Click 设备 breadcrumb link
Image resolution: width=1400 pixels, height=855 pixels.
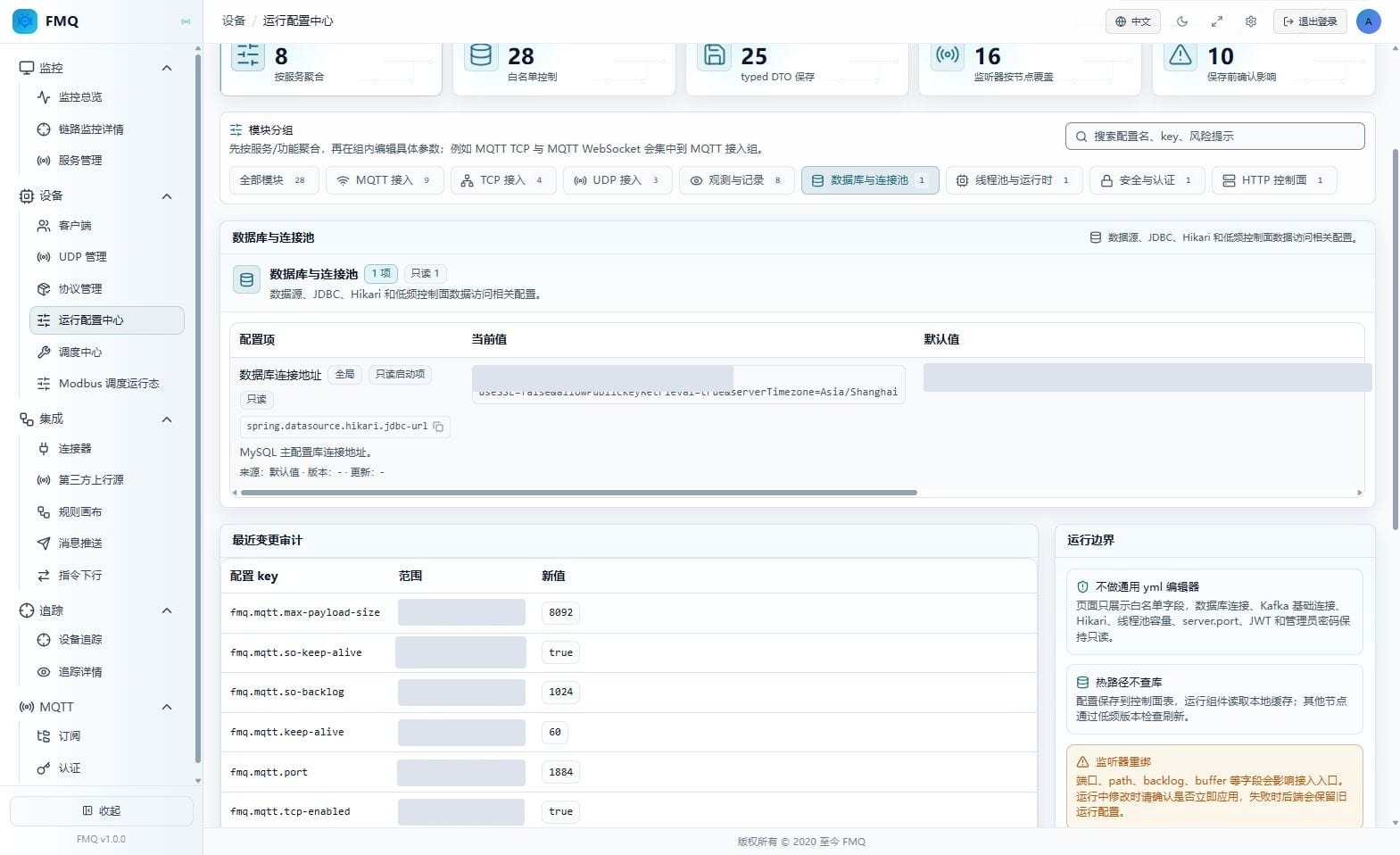point(234,21)
